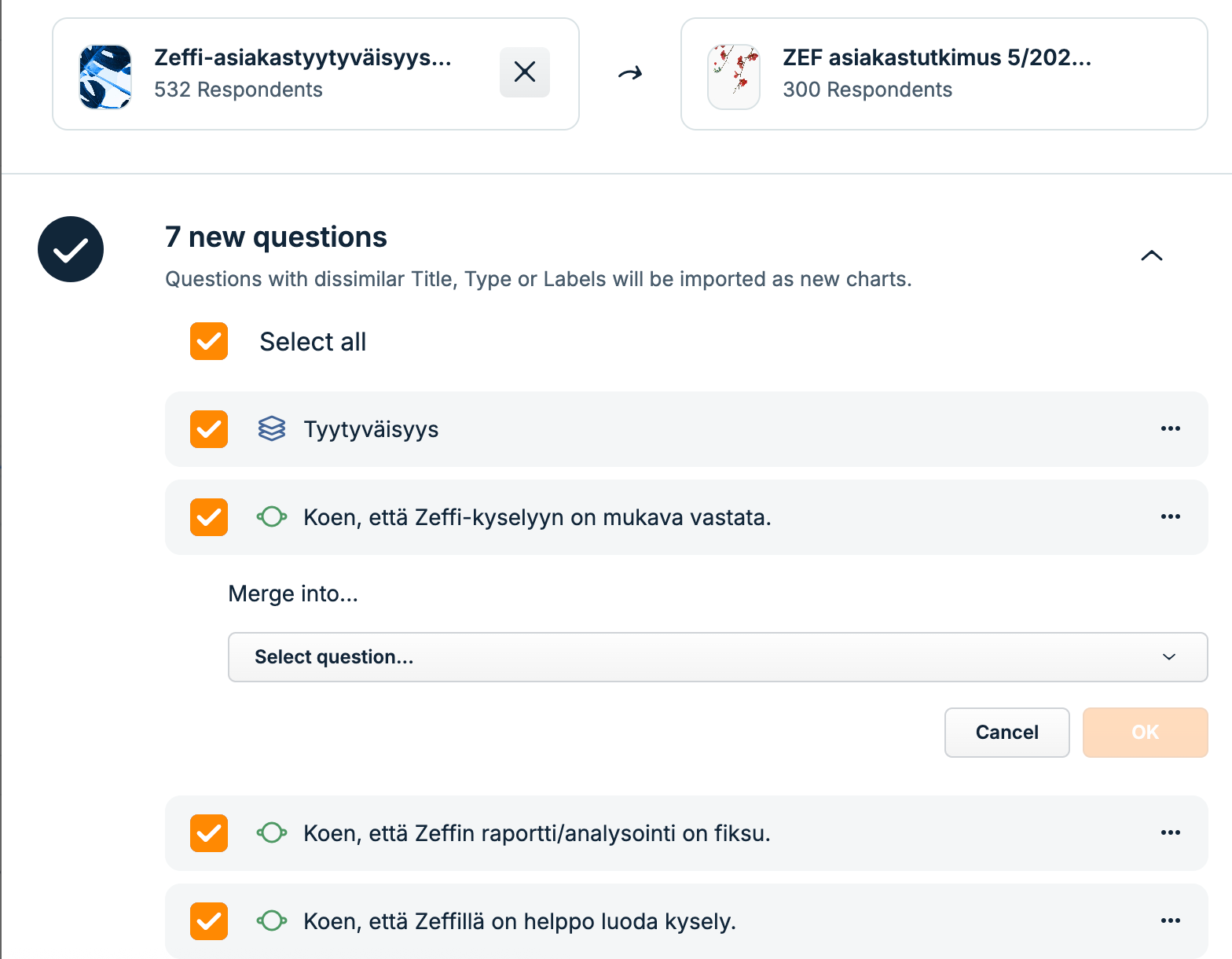
Task: Click the ZEF asiakastutkimus 5/202... title
Action: tap(937, 57)
